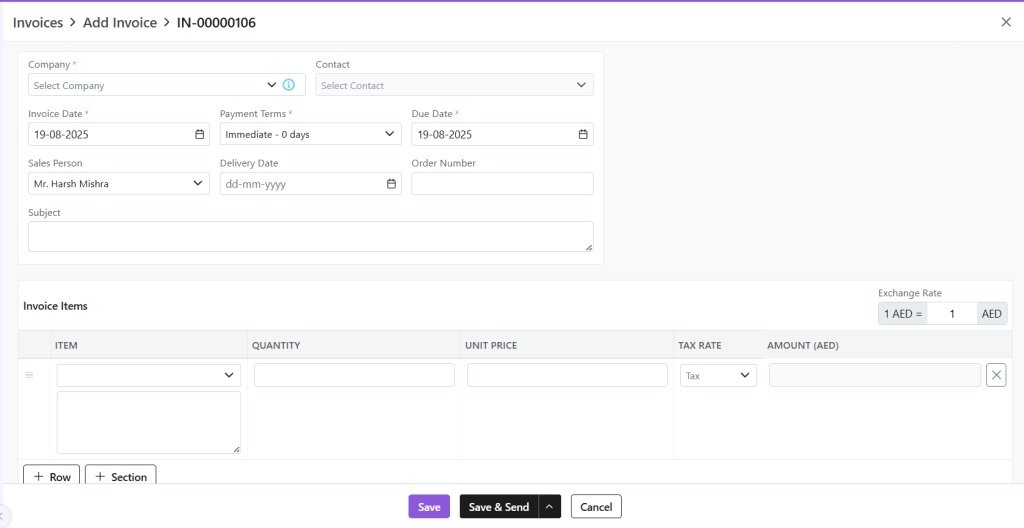The image size is (1024, 528).
Task: Remove the invoice item row
Action: [x=996, y=375]
